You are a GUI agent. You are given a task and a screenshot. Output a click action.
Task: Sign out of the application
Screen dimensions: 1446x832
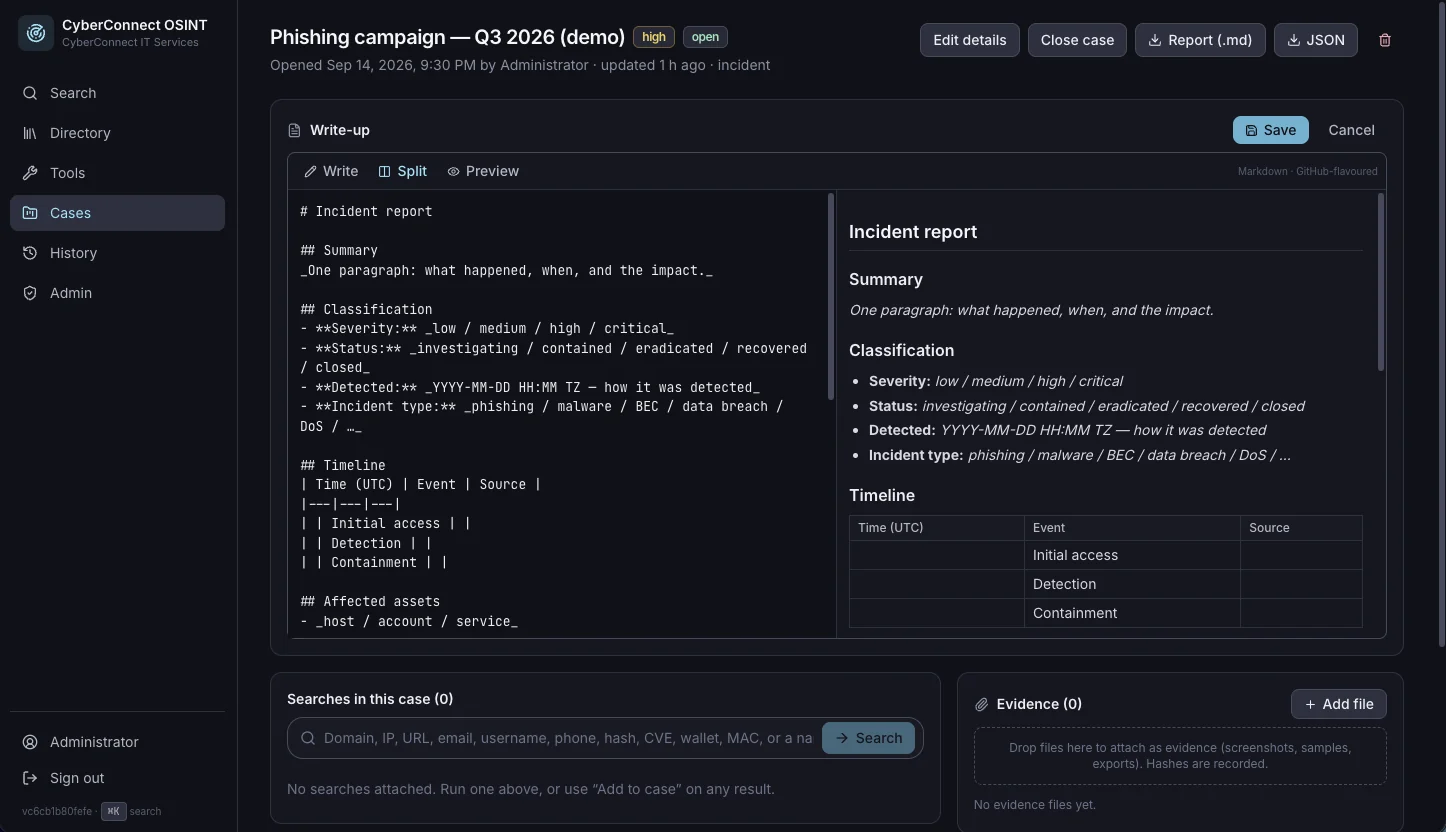pos(117,778)
